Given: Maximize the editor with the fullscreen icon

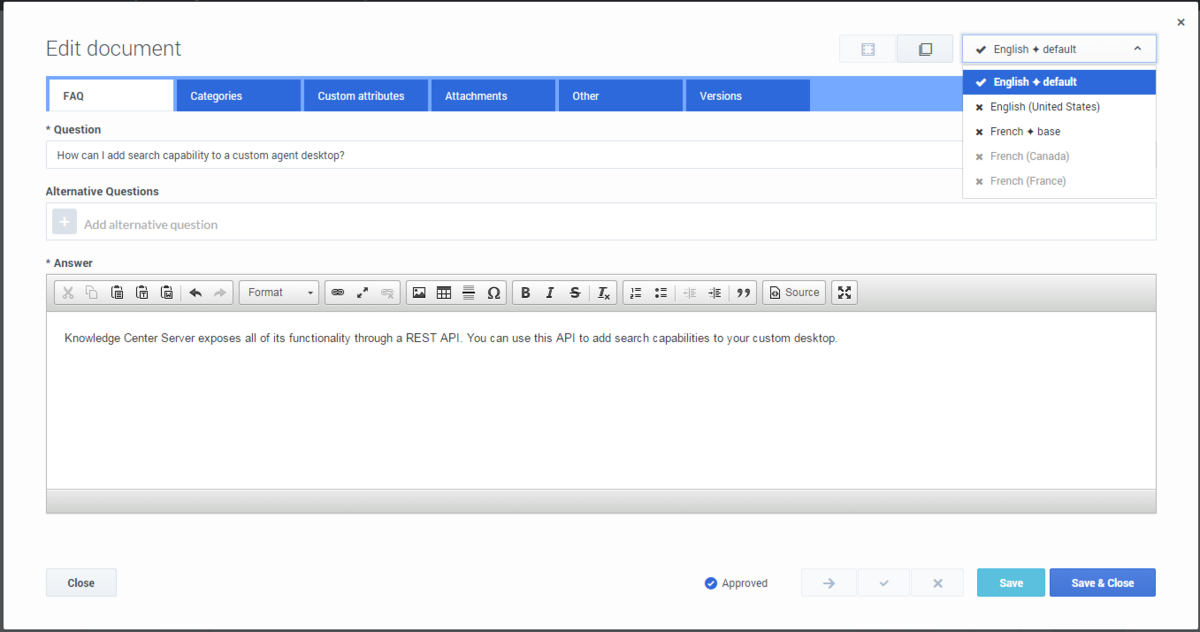Looking at the screenshot, I should (845, 293).
